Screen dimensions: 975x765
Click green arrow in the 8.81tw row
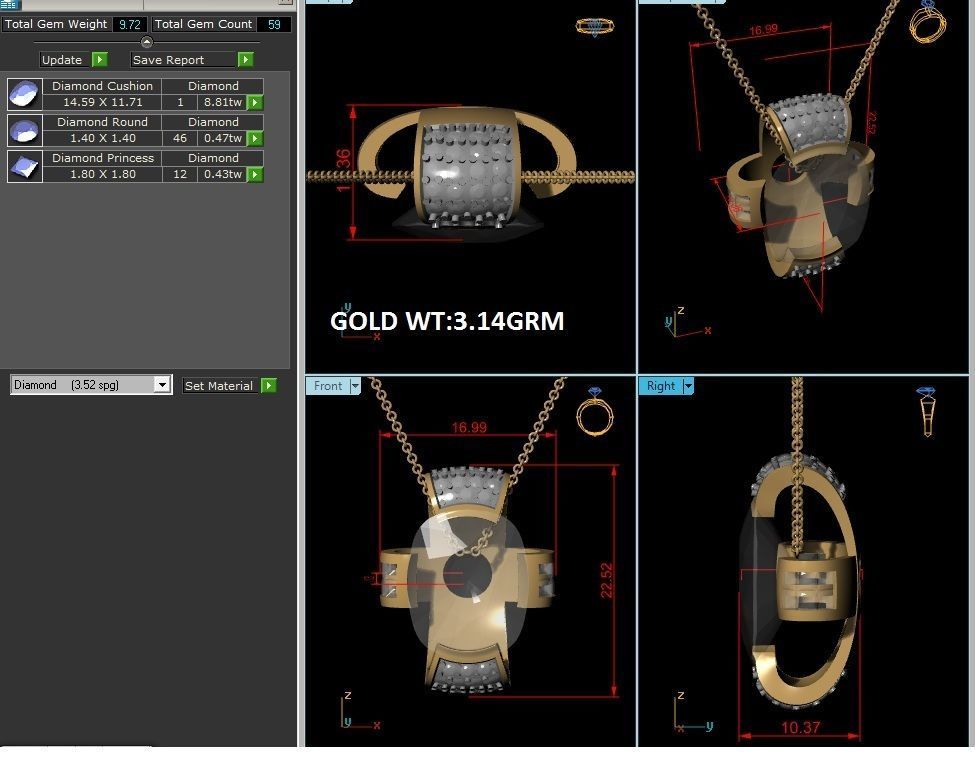point(255,103)
